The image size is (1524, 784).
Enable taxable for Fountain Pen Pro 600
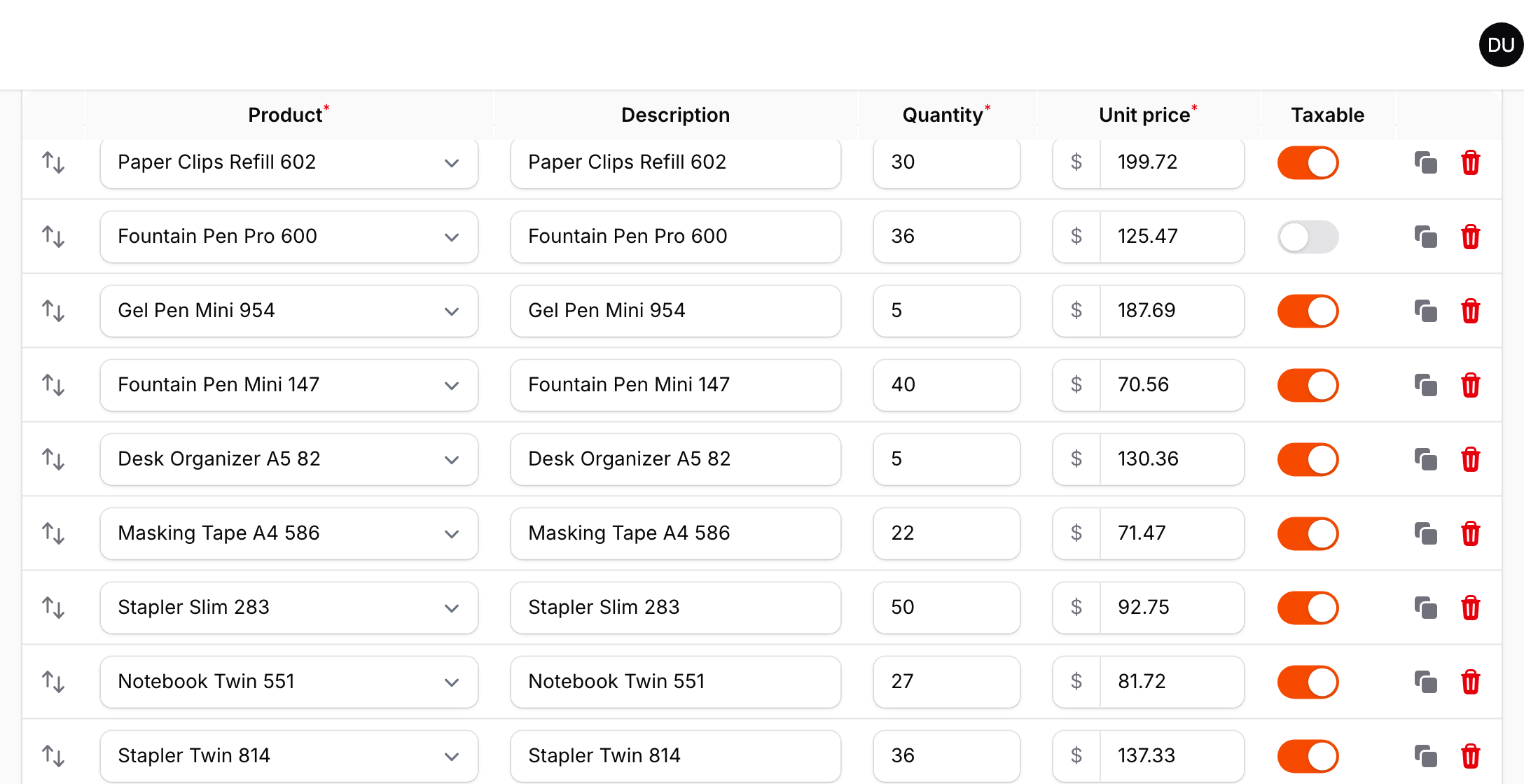pos(1308,237)
